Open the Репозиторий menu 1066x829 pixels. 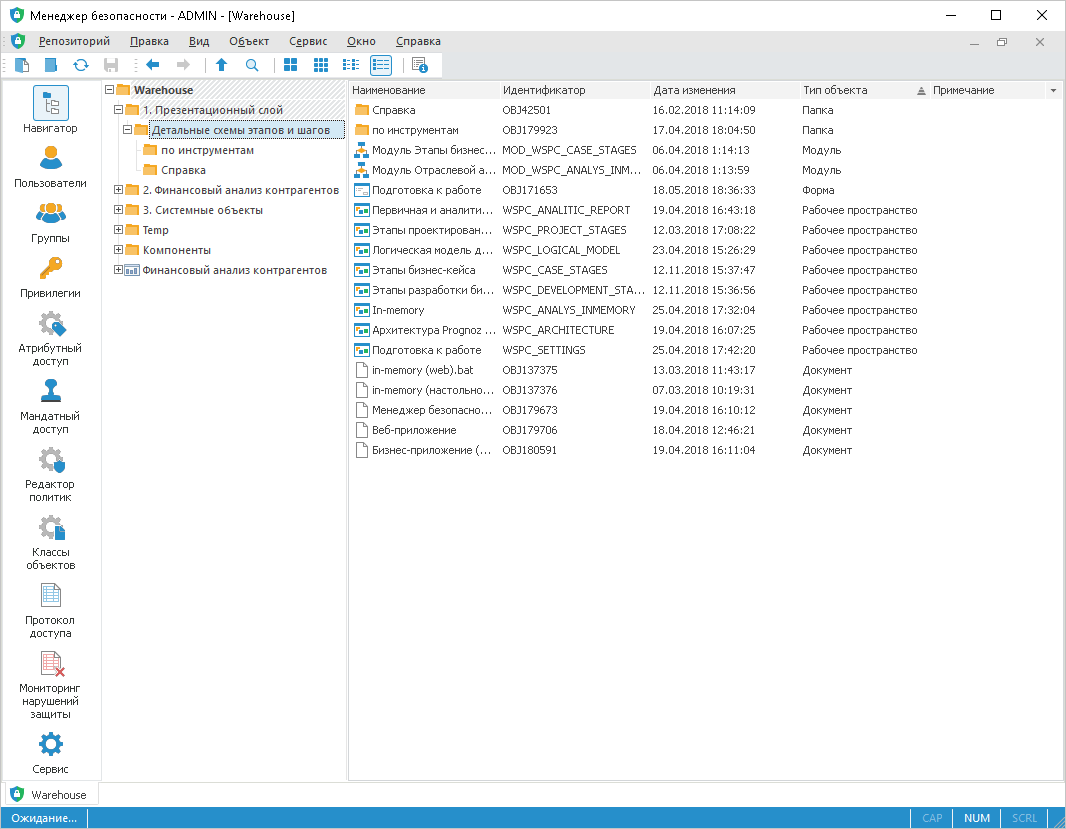pos(74,41)
